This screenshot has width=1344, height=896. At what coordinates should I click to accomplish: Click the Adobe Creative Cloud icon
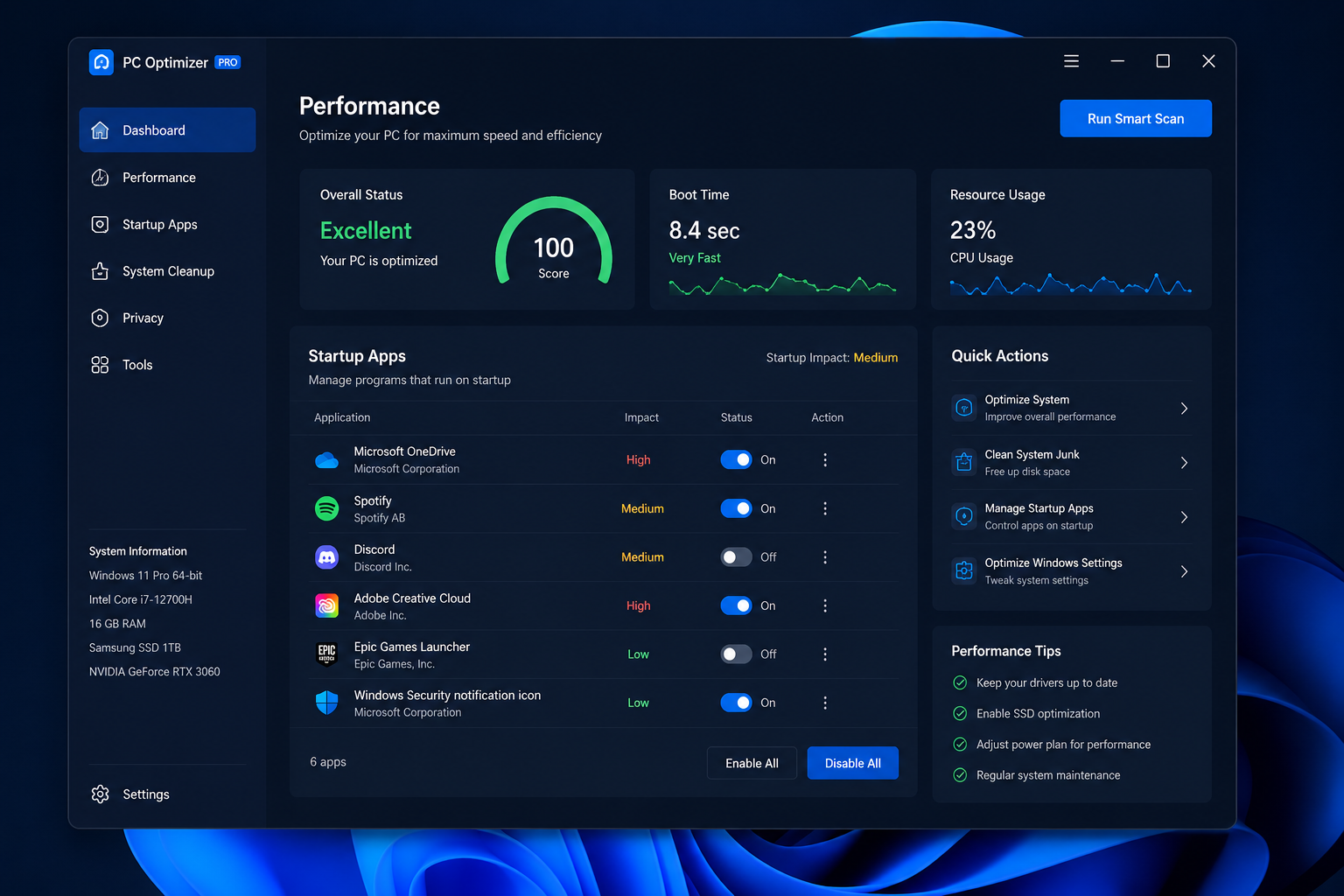(326, 605)
